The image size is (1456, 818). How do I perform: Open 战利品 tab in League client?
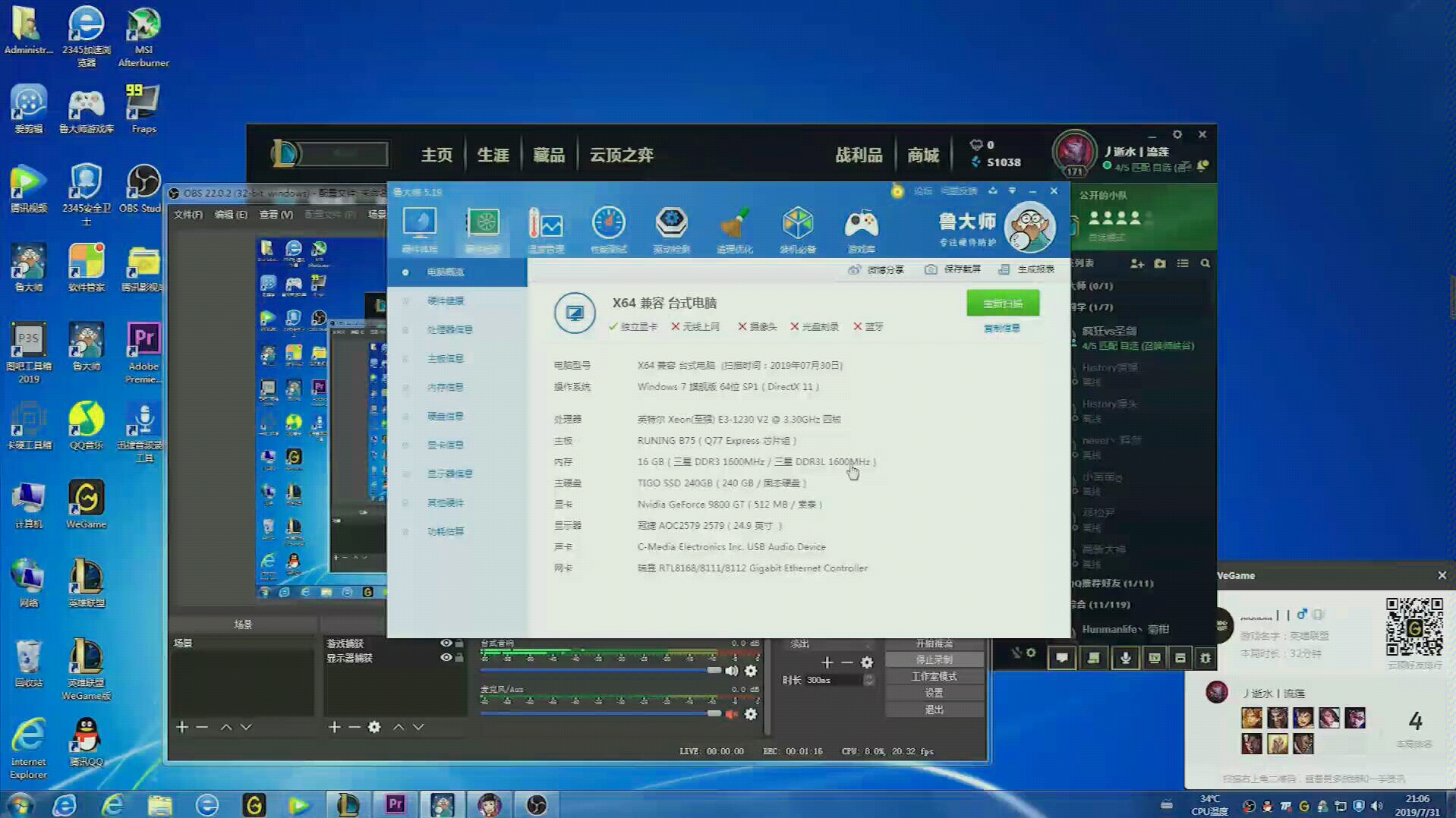click(x=859, y=155)
